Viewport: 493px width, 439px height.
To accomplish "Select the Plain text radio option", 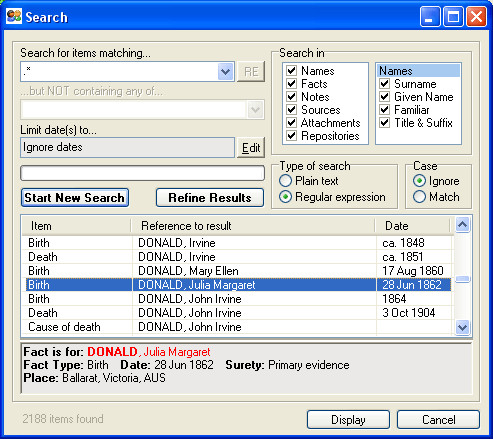I will coord(285,181).
